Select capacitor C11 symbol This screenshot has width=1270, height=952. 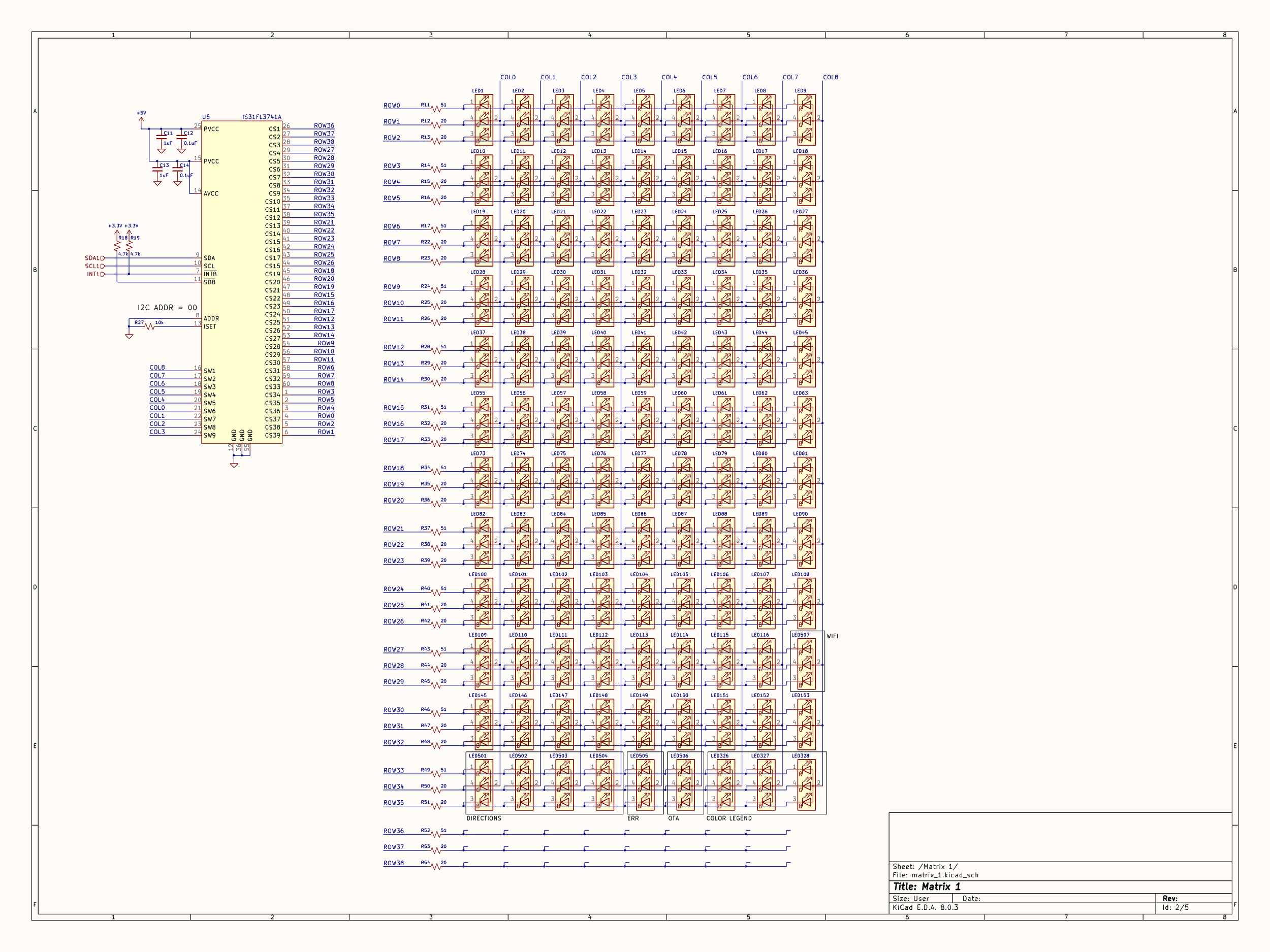(x=162, y=138)
